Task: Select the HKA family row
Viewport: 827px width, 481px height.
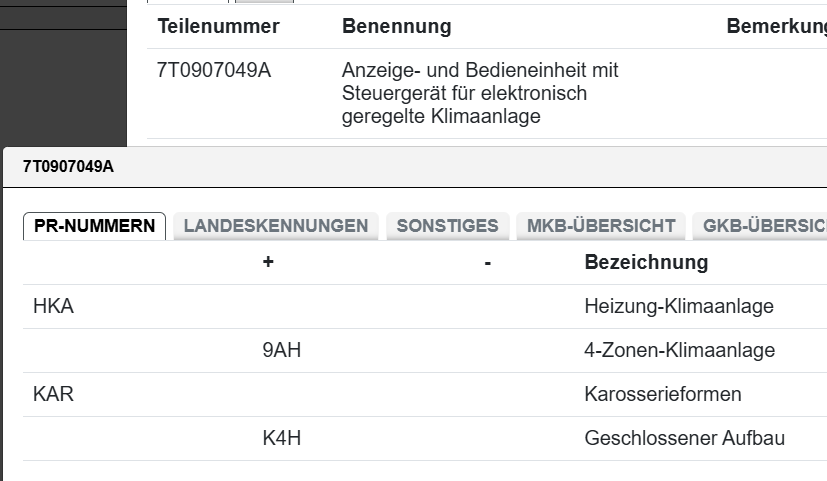Action: (x=54, y=307)
